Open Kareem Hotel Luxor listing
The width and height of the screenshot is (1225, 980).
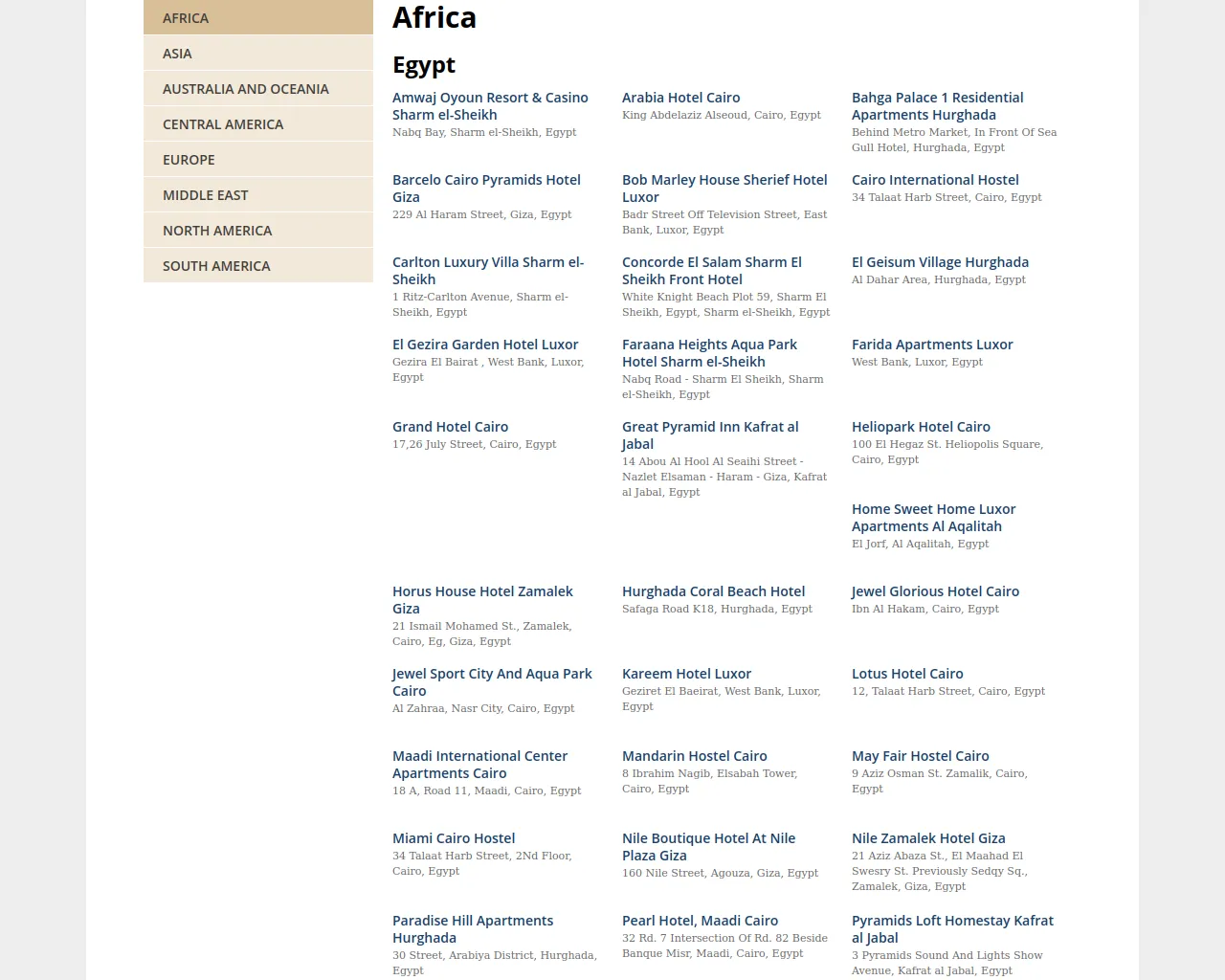pos(686,674)
